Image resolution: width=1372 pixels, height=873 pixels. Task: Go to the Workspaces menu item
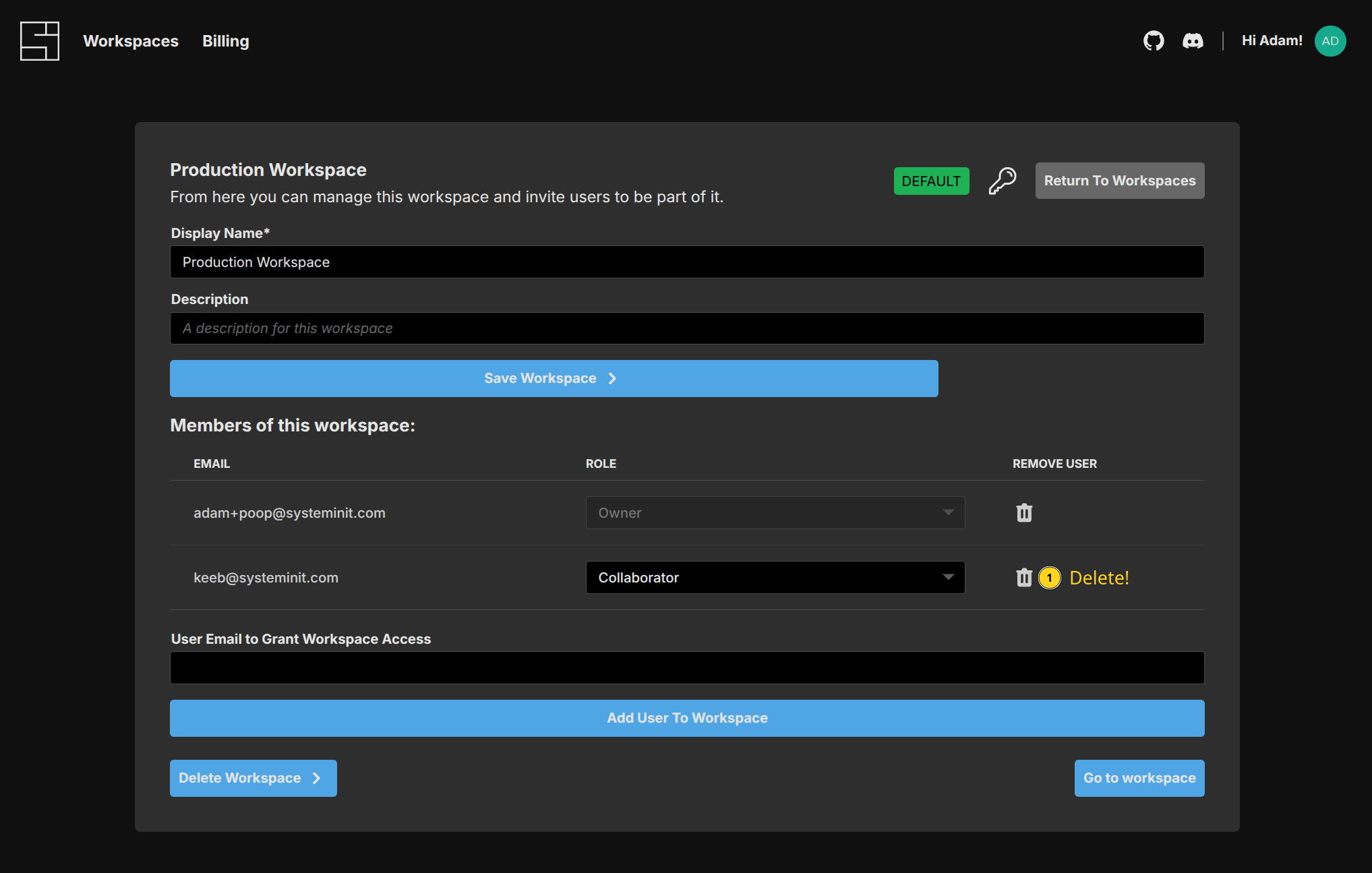coord(131,41)
